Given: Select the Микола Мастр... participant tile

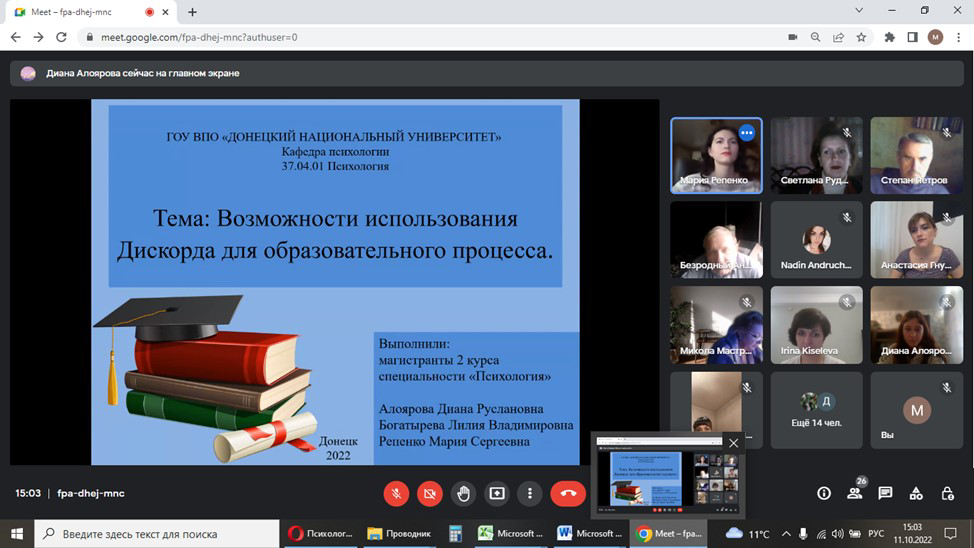Looking at the screenshot, I should point(716,325).
